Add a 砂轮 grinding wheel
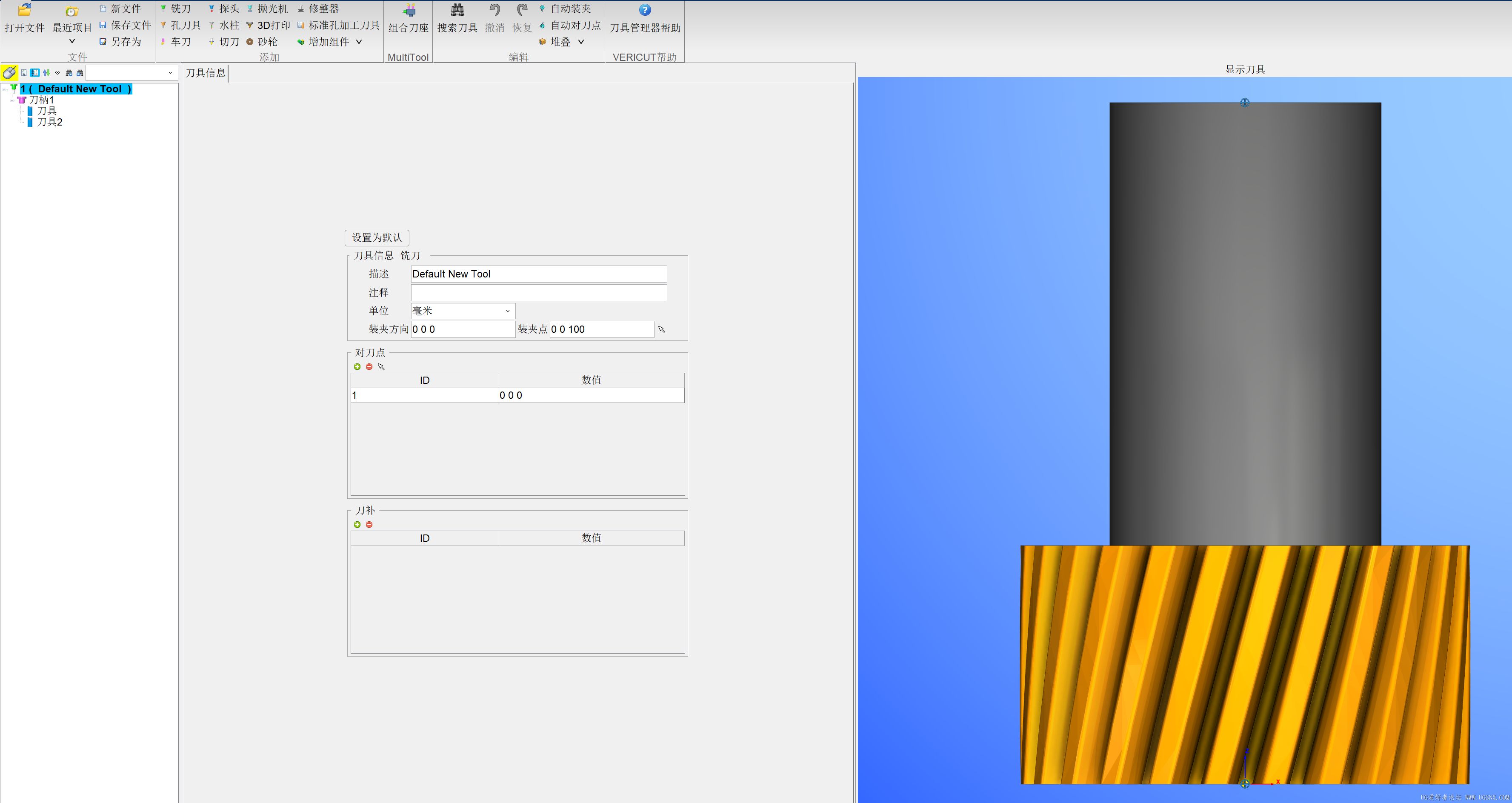Screen dimensions: 1512x803 262,42
